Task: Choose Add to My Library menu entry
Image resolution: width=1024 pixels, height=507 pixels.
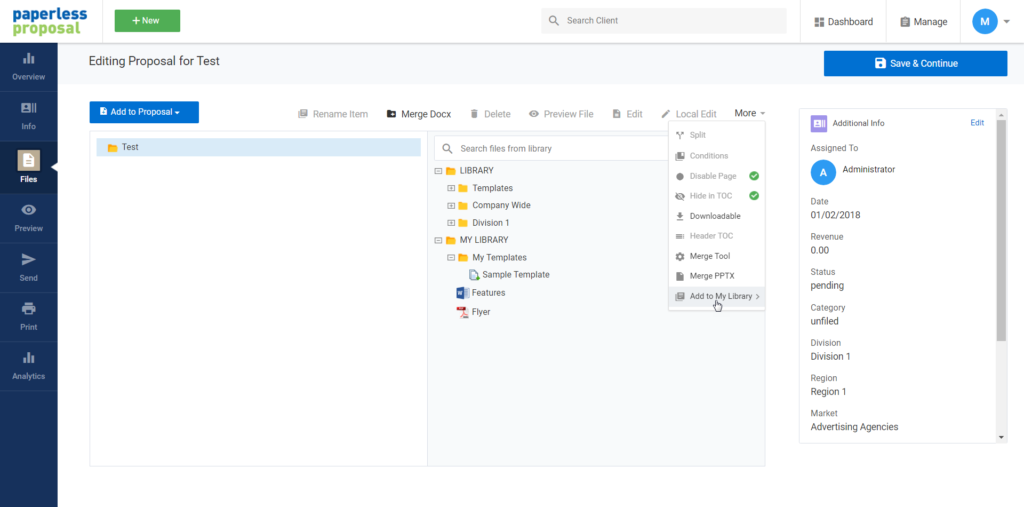Action: coord(718,296)
